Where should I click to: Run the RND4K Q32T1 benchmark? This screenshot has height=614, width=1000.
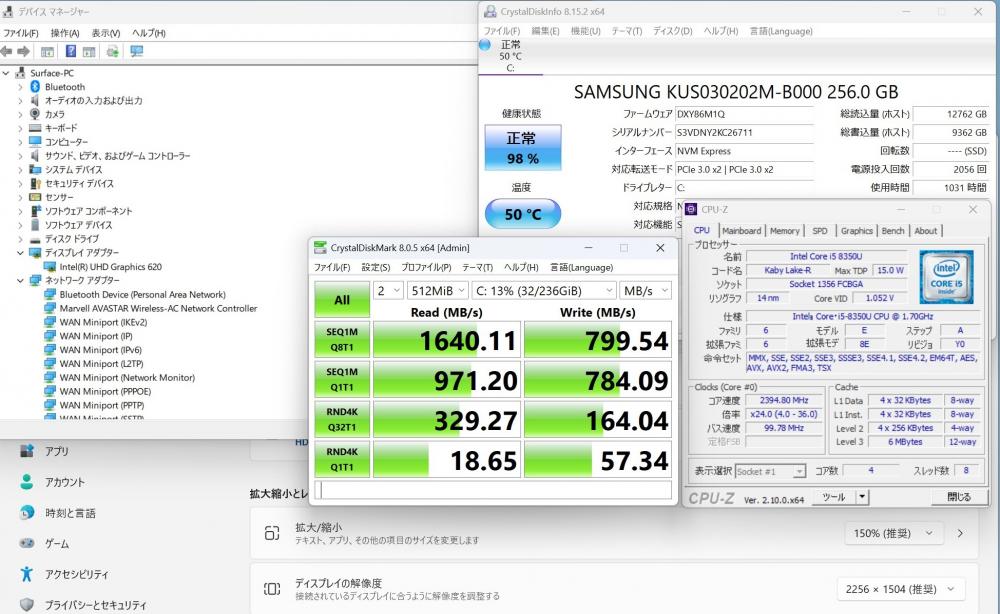tap(342, 420)
